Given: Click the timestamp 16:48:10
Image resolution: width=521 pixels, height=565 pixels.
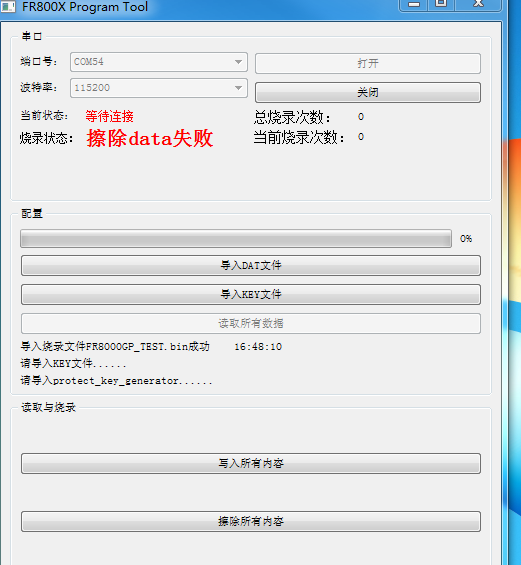Looking at the screenshot, I should pos(258,347).
